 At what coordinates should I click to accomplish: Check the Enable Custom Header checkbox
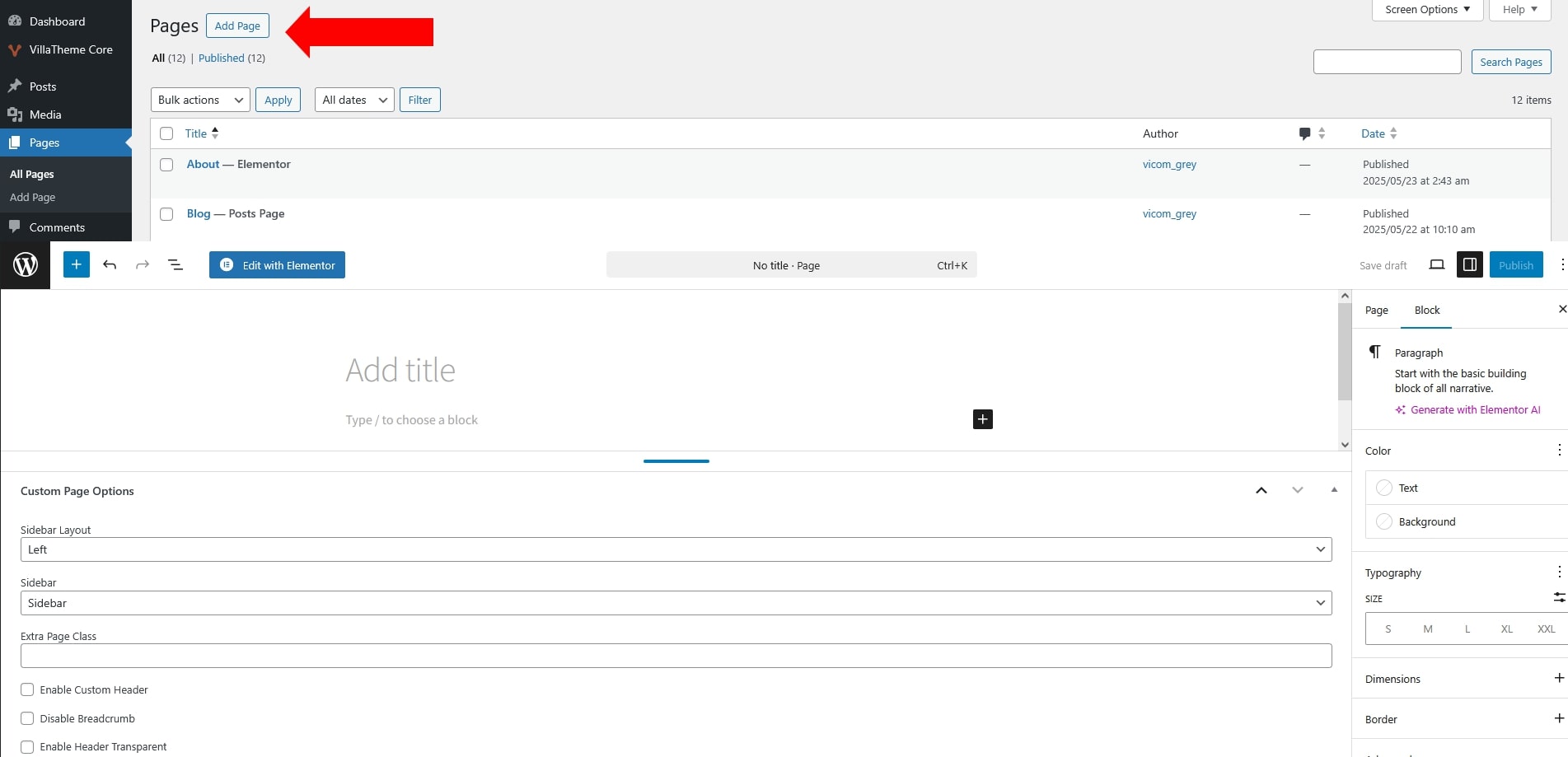[28, 689]
